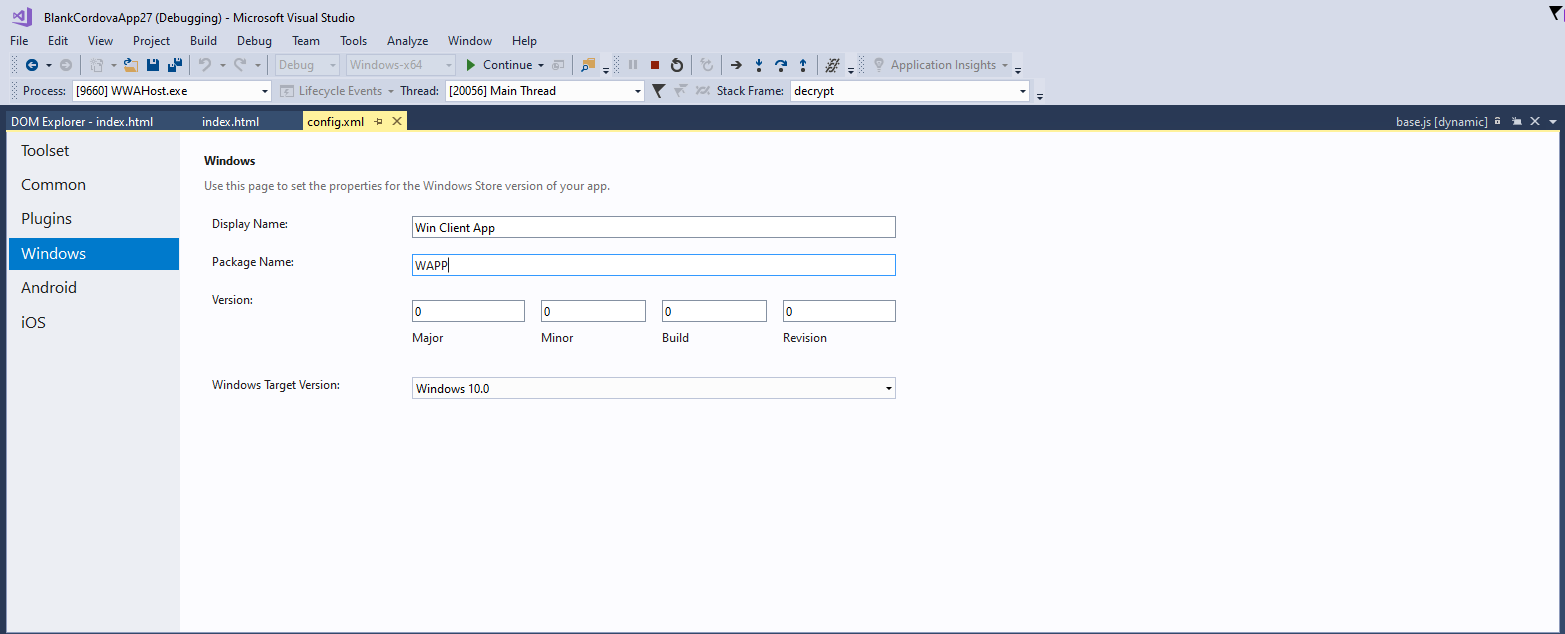Click the Save All icon
Viewport: 1565px width, 634px height.
pos(175,64)
